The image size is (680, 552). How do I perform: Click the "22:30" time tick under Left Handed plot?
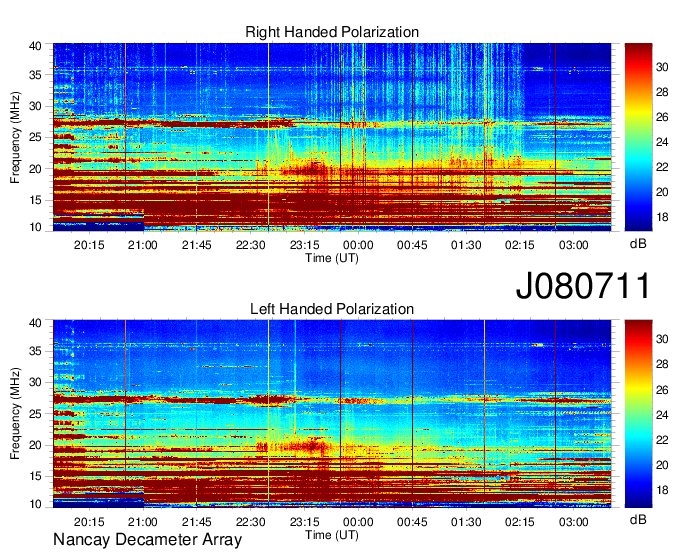[x=251, y=522]
